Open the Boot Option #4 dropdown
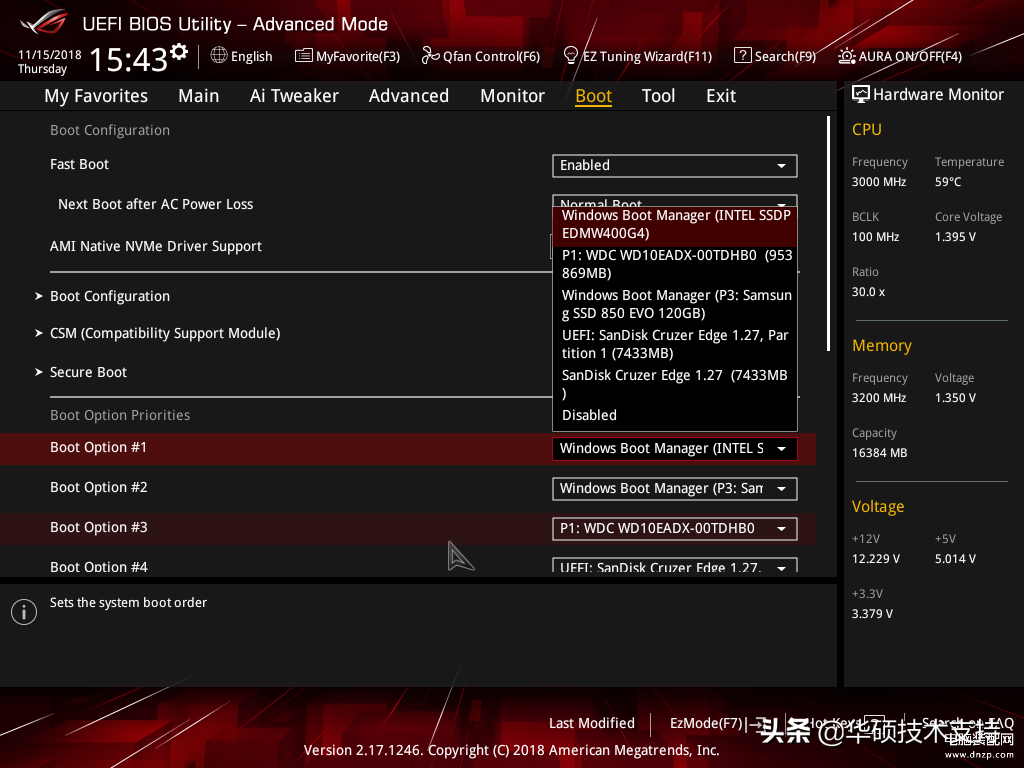The image size is (1024, 768). [675, 566]
